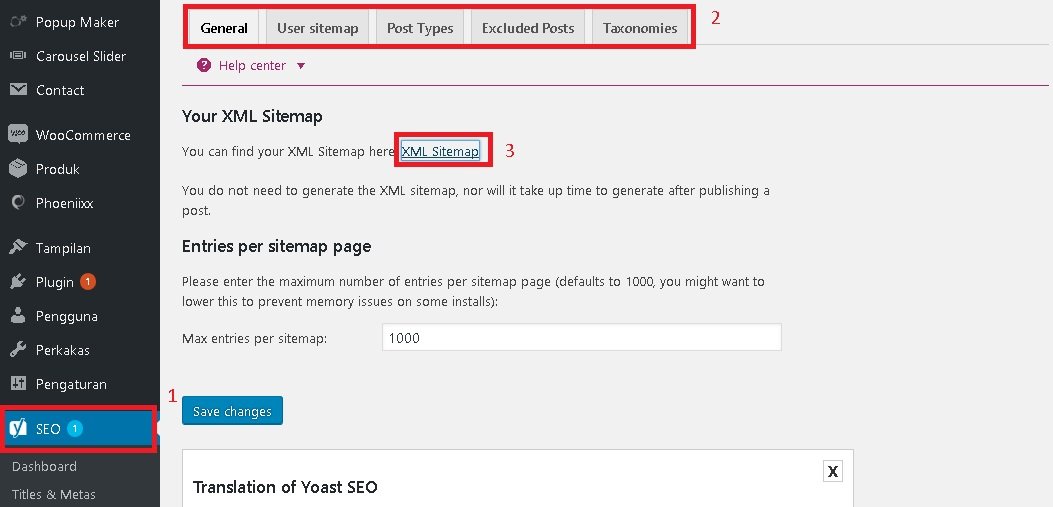Open WooCommerce via its sidebar icon
Viewport: 1053px width, 507px height.
coord(18,135)
